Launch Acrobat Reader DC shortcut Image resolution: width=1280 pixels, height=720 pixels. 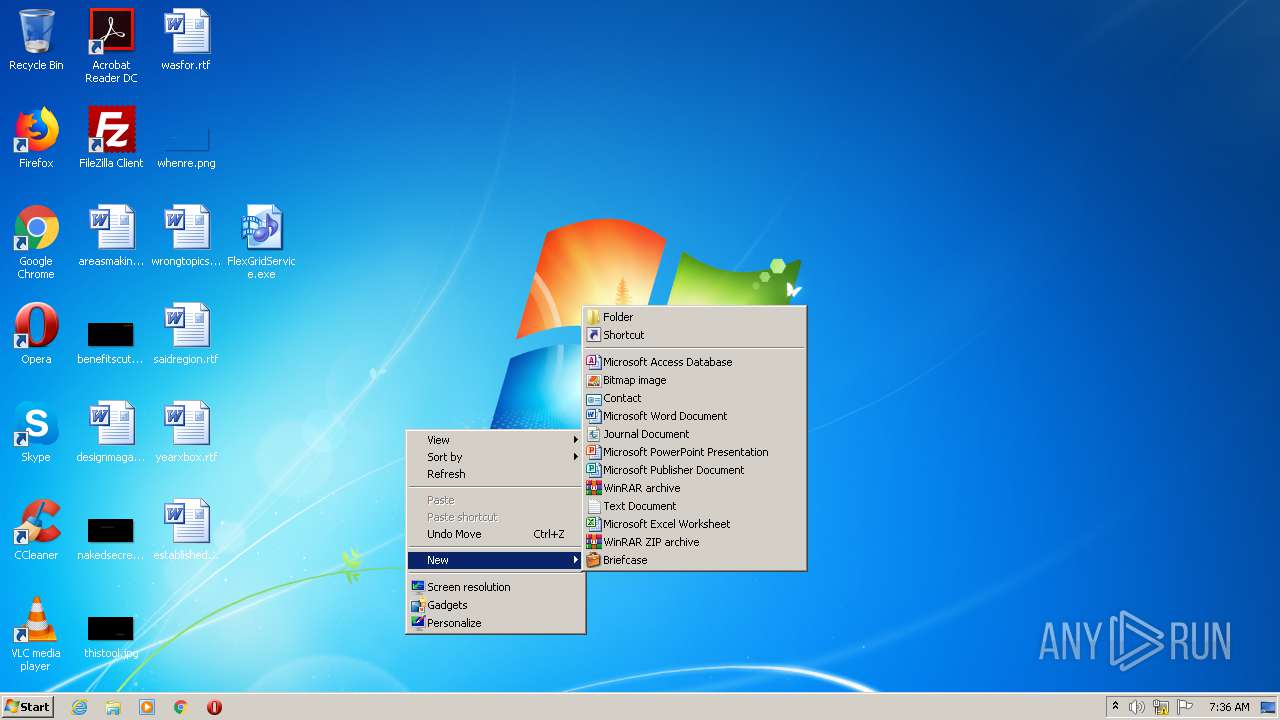pos(111,46)
